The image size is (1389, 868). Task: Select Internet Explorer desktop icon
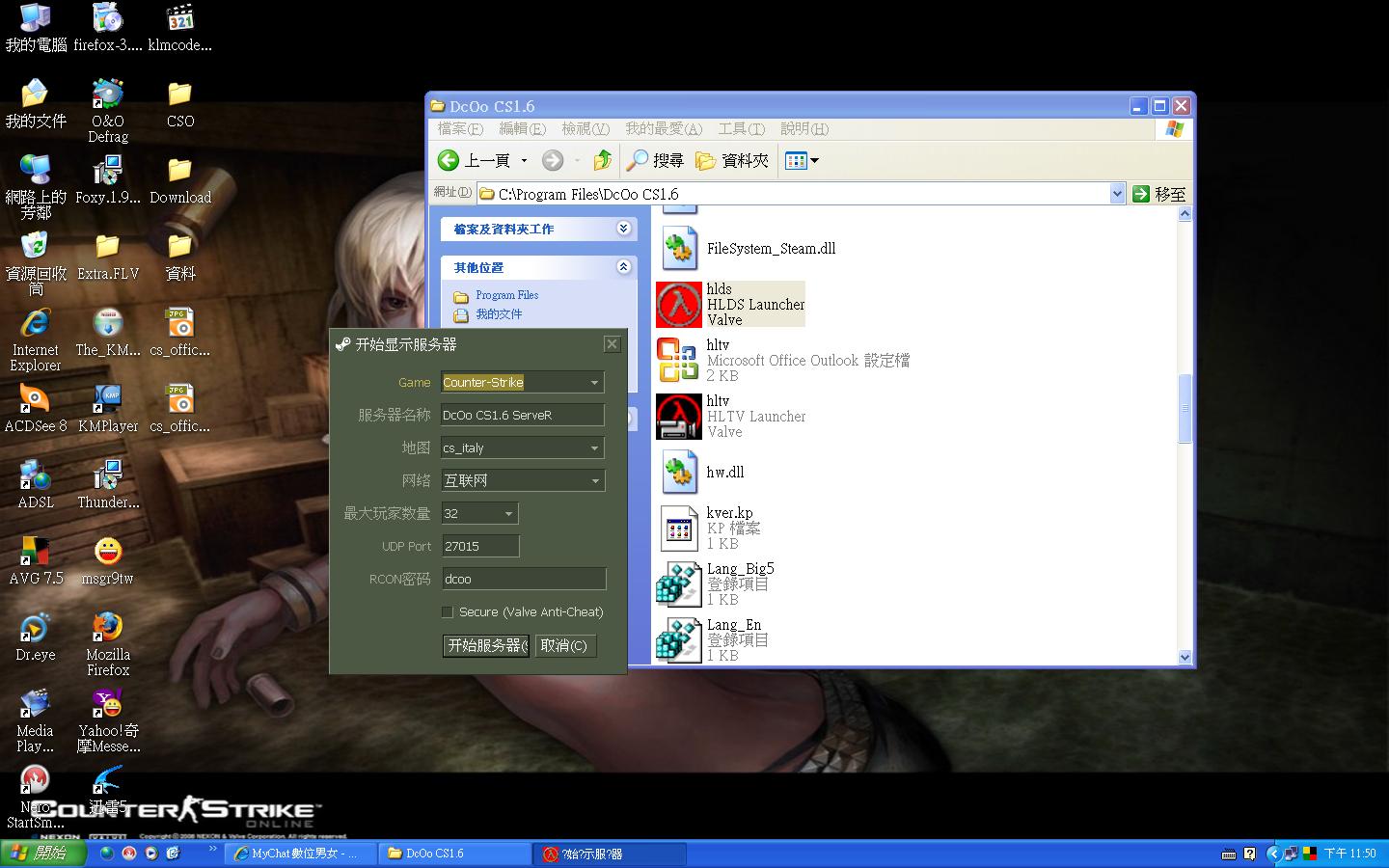coord(36,340)
